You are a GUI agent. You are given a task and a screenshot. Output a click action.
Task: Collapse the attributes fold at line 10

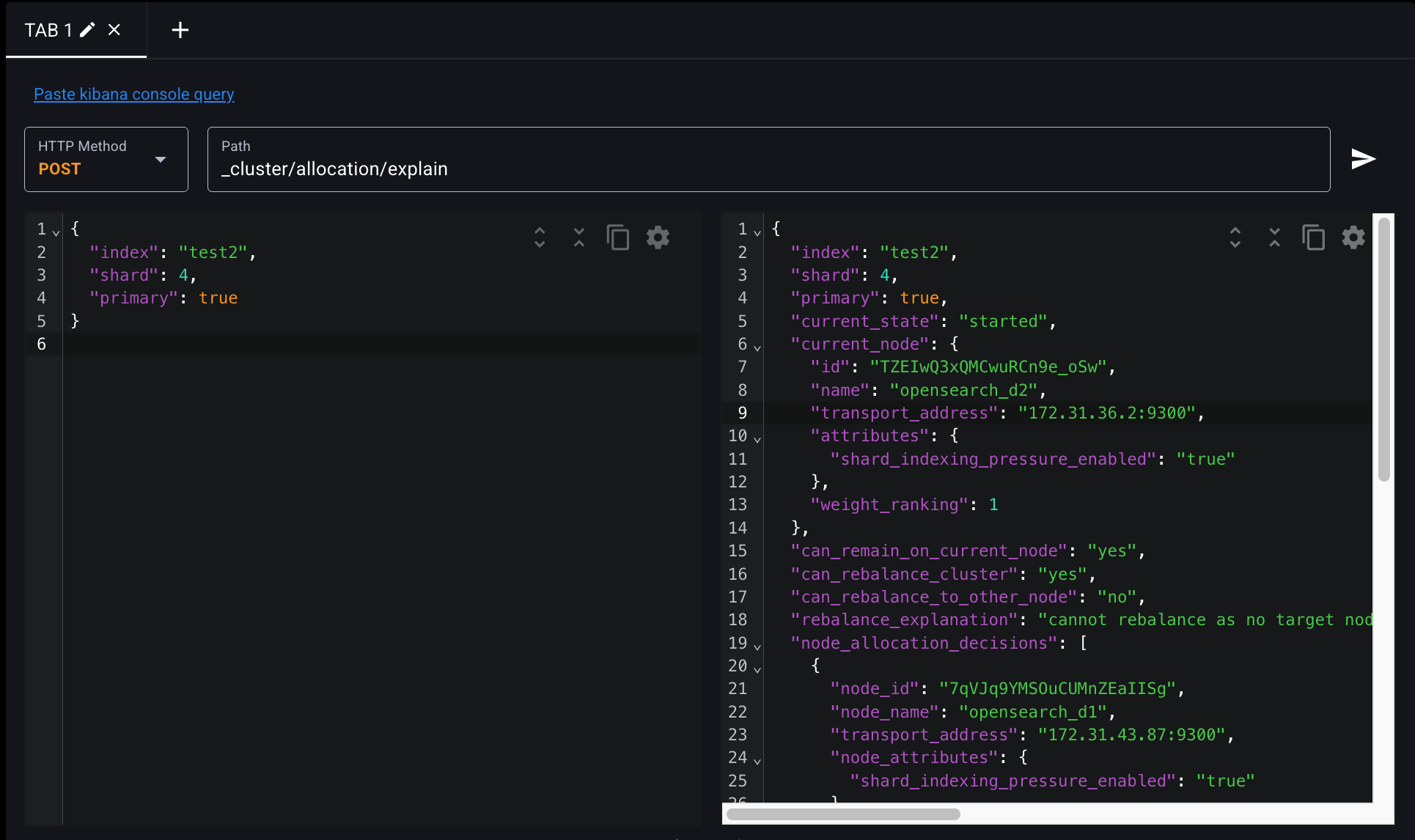pyautogui.click(x=757, y=438)
